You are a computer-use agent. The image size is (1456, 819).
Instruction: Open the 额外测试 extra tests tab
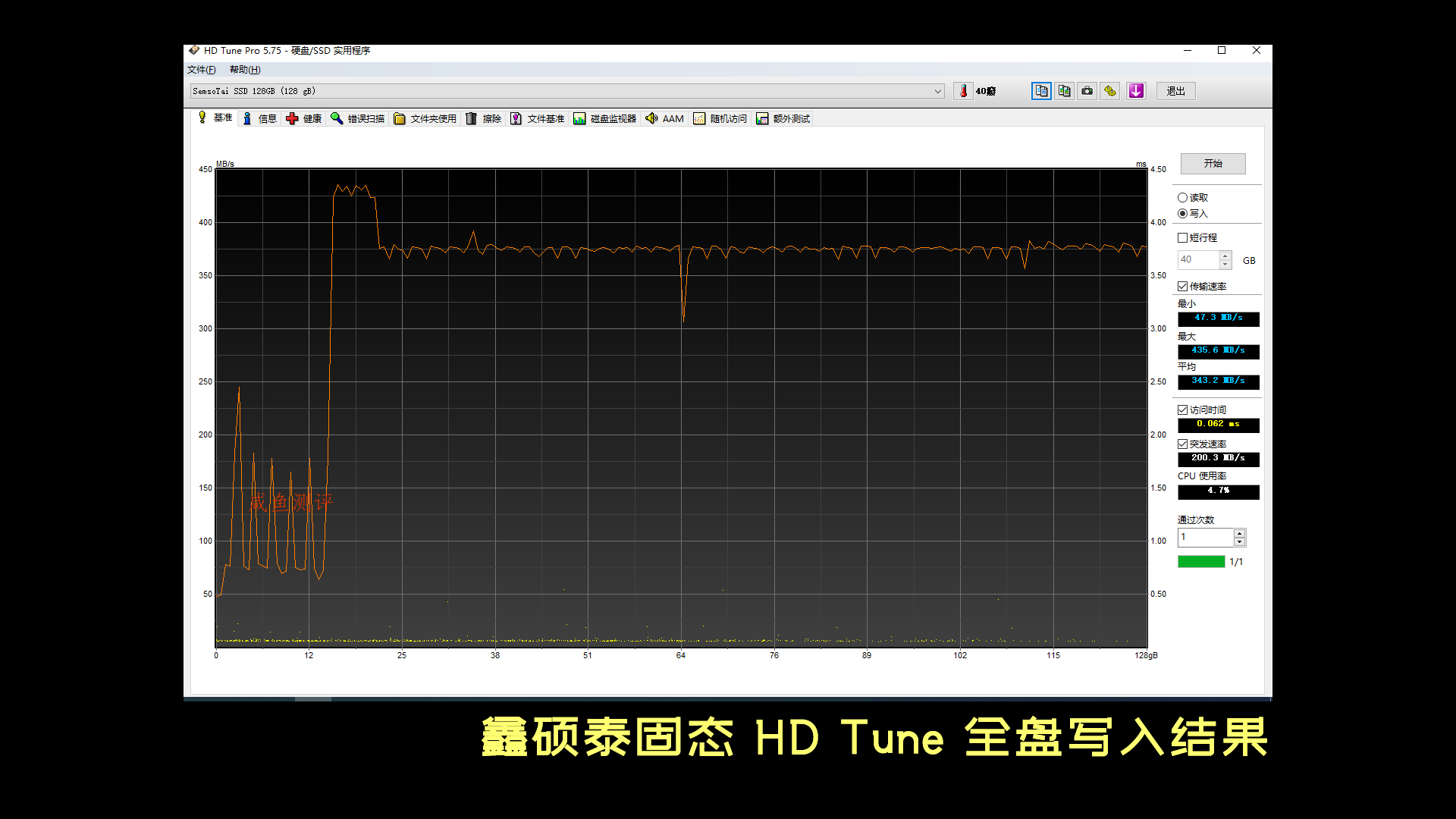click(783, 118)
